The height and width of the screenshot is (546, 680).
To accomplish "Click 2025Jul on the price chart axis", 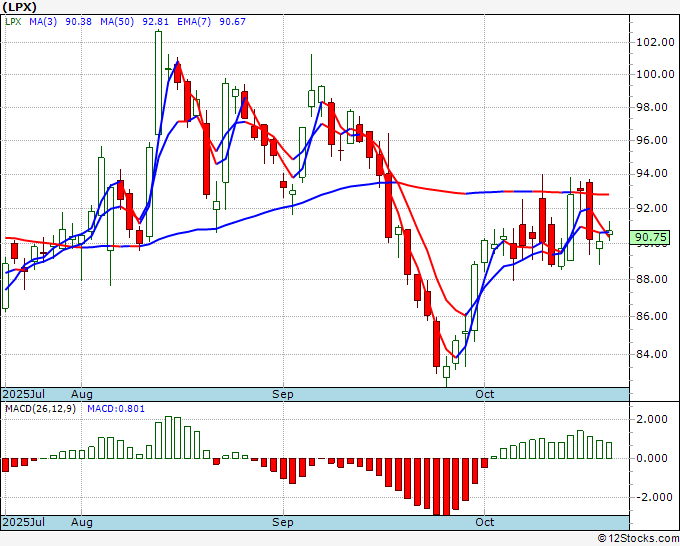I will pyautogui.click(x=23, y=394).
